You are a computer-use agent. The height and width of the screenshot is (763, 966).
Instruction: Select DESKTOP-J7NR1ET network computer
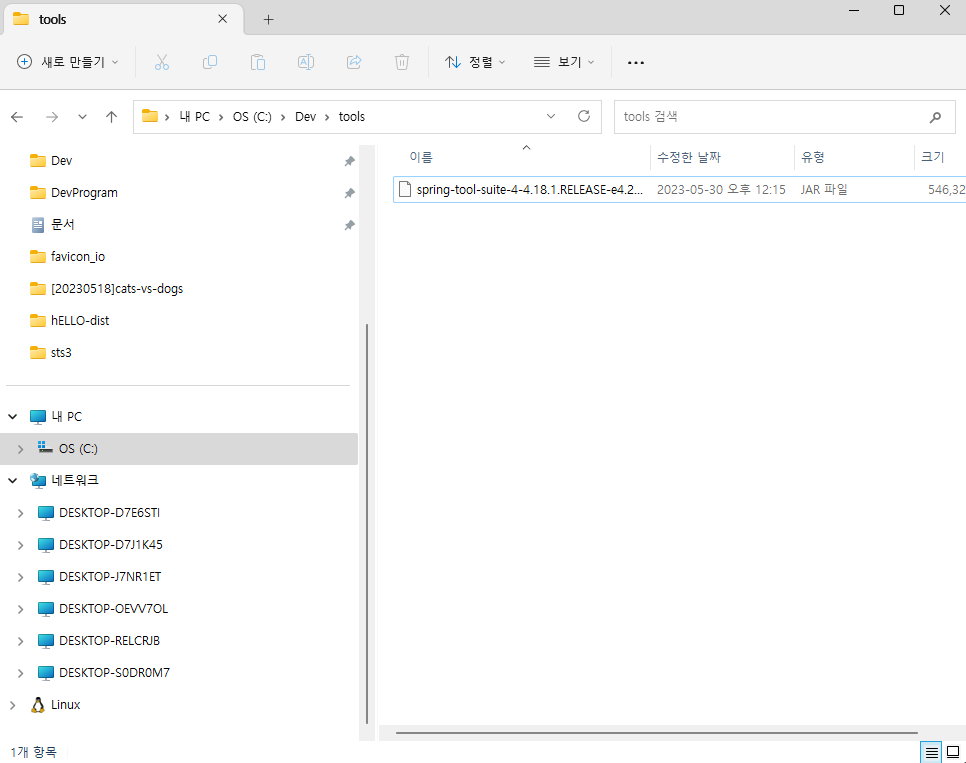click(x=110, y=577)
